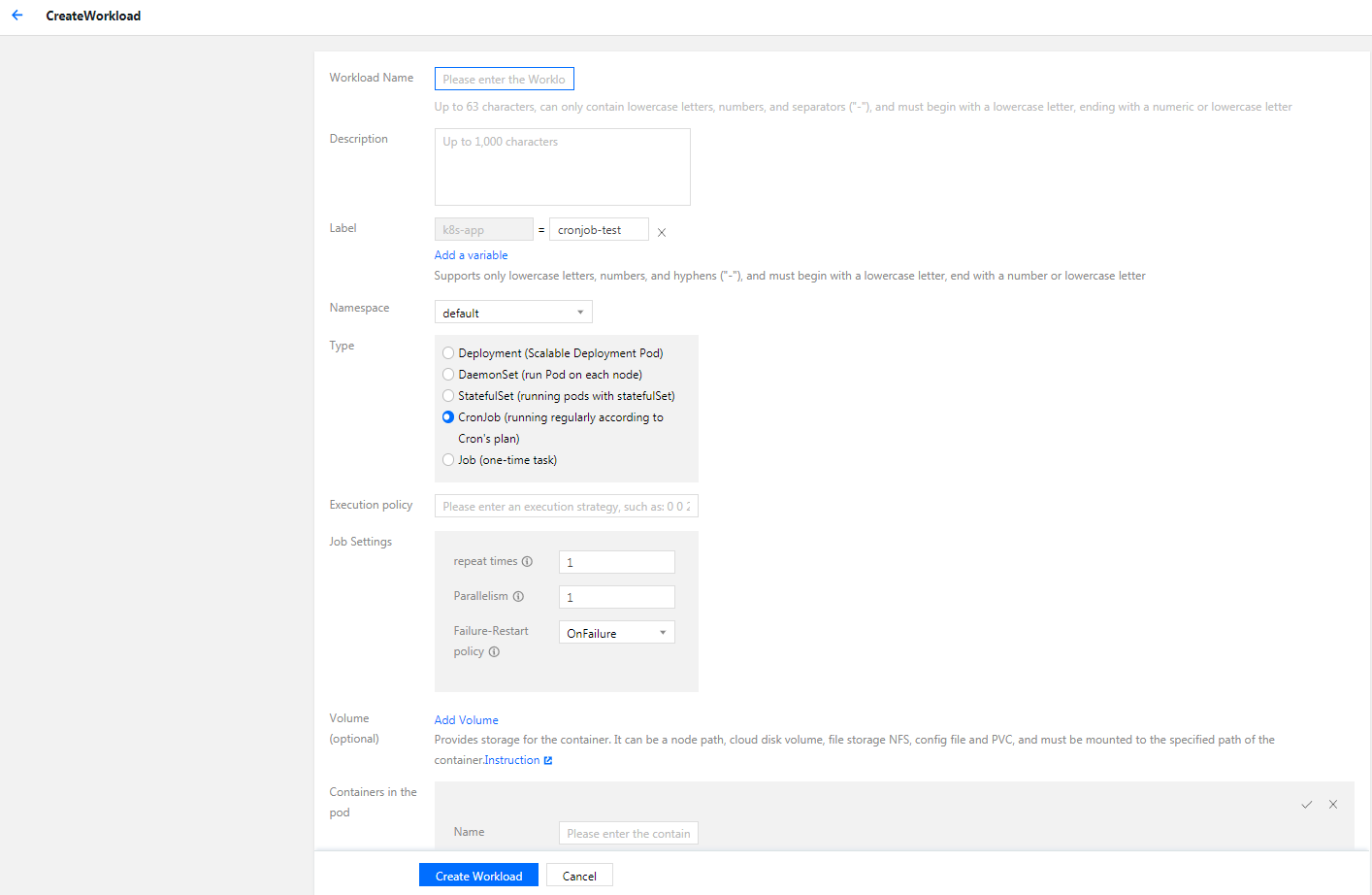Click the Failure-Restart policy info icon
Image resolution: width=1372 pixels, height=895 pixels.
click(x=494, y=651)
